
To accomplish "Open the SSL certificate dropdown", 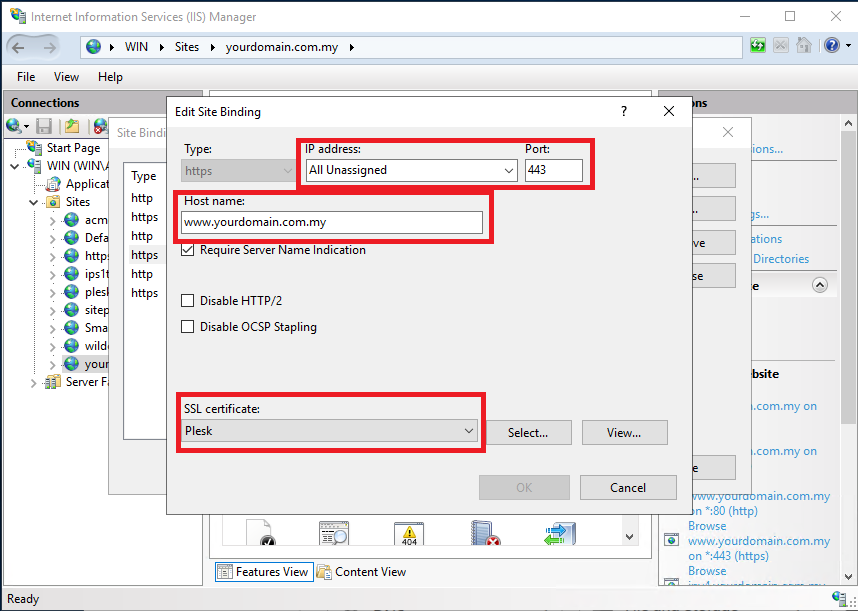I will click(x=468, y=431).
